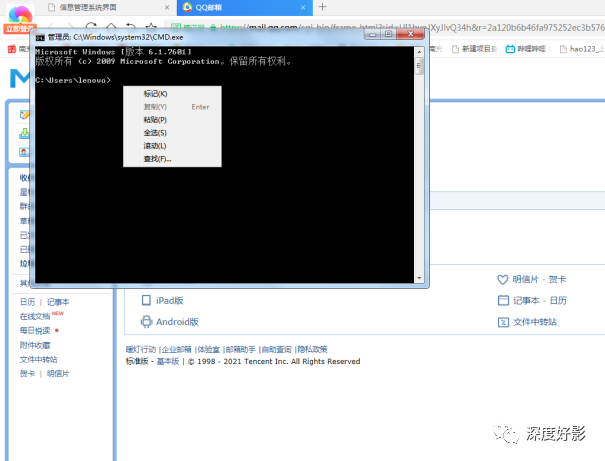The width and height of the screenshot is (605, 461).
Task: Open the sidebar 记事本 link beside 日历
Action: tap(58, 302)
